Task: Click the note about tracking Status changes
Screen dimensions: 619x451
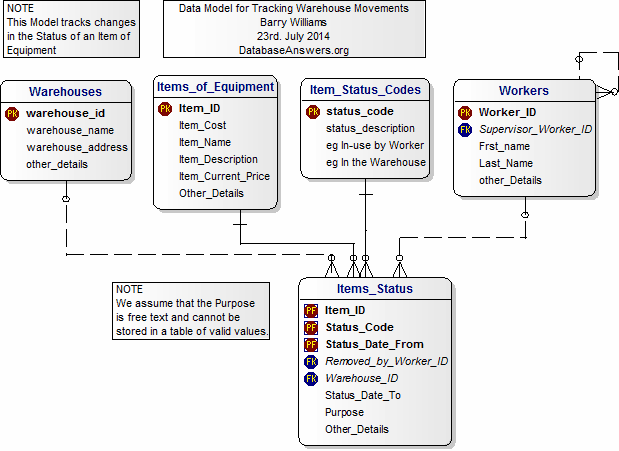Action: click(x=71, y=29)
